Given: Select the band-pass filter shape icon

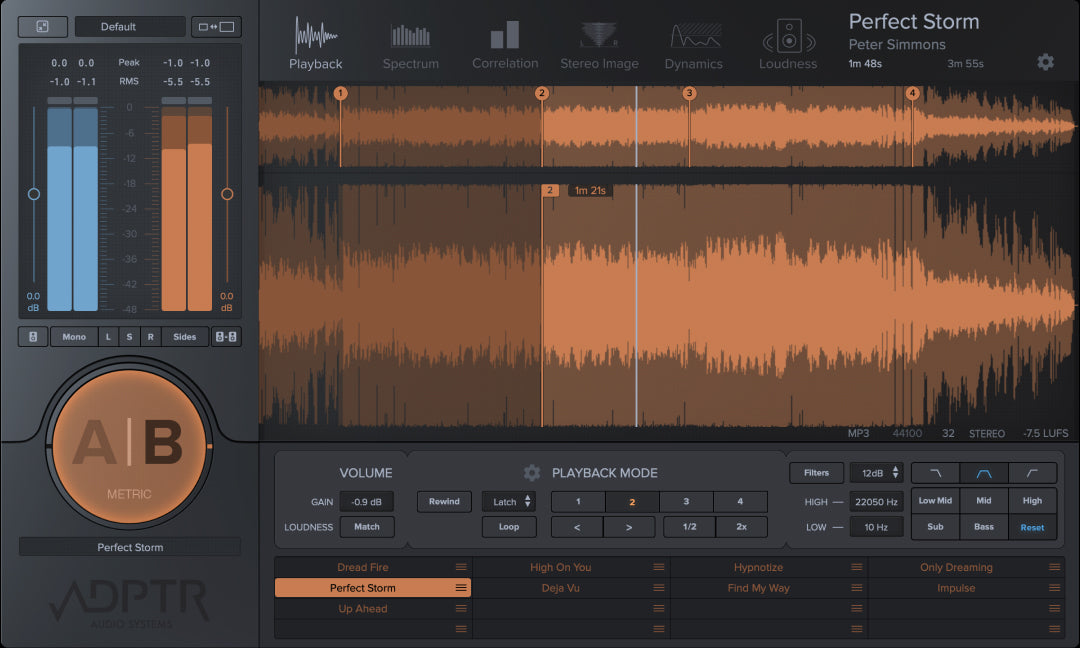Looking at the screenshot, I should tap(984, 473).
